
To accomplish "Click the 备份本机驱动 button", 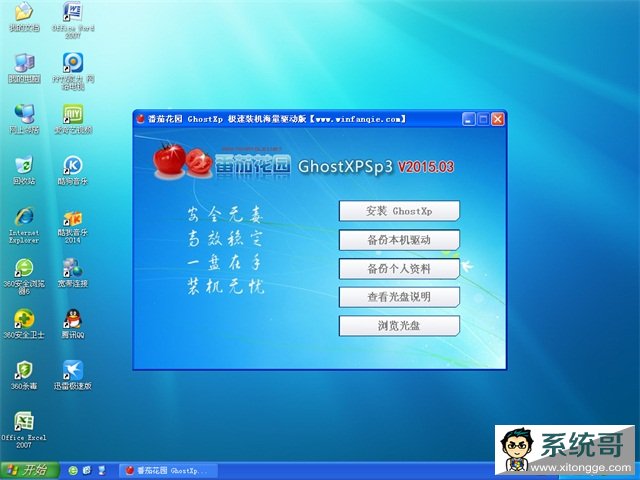I will (x=399, y=240).
